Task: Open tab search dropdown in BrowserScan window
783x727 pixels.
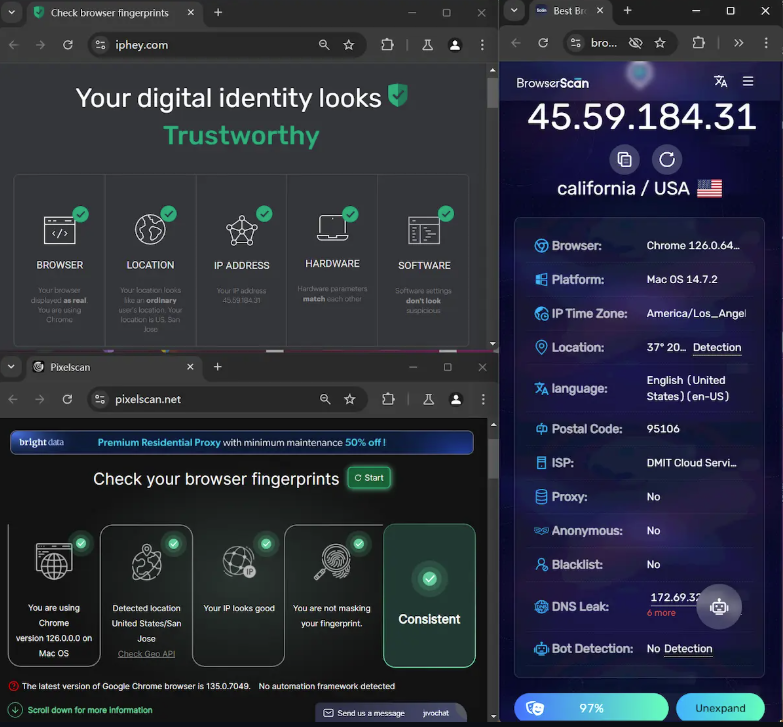Action: [514, 10]
